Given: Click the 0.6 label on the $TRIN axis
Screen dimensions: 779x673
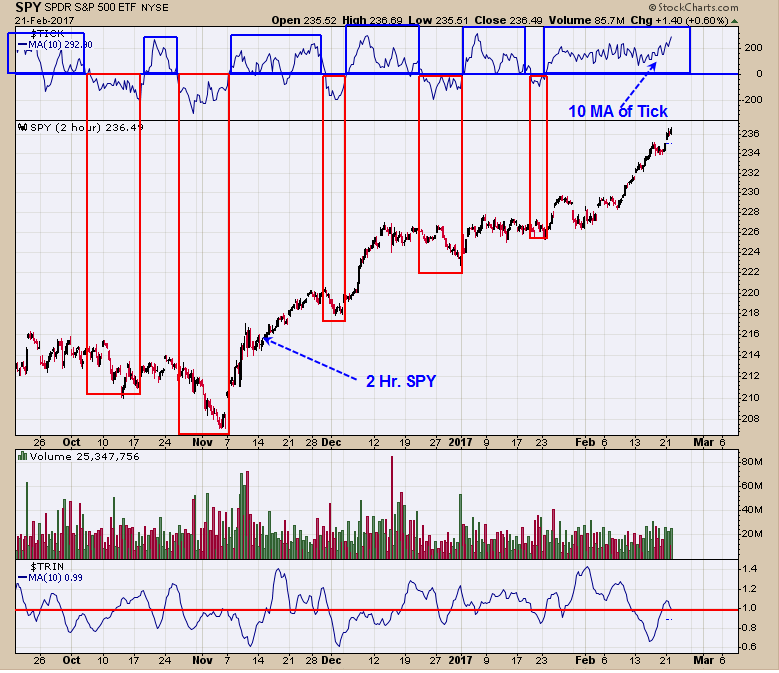Looking at the screenshot, I should [750, 647].
